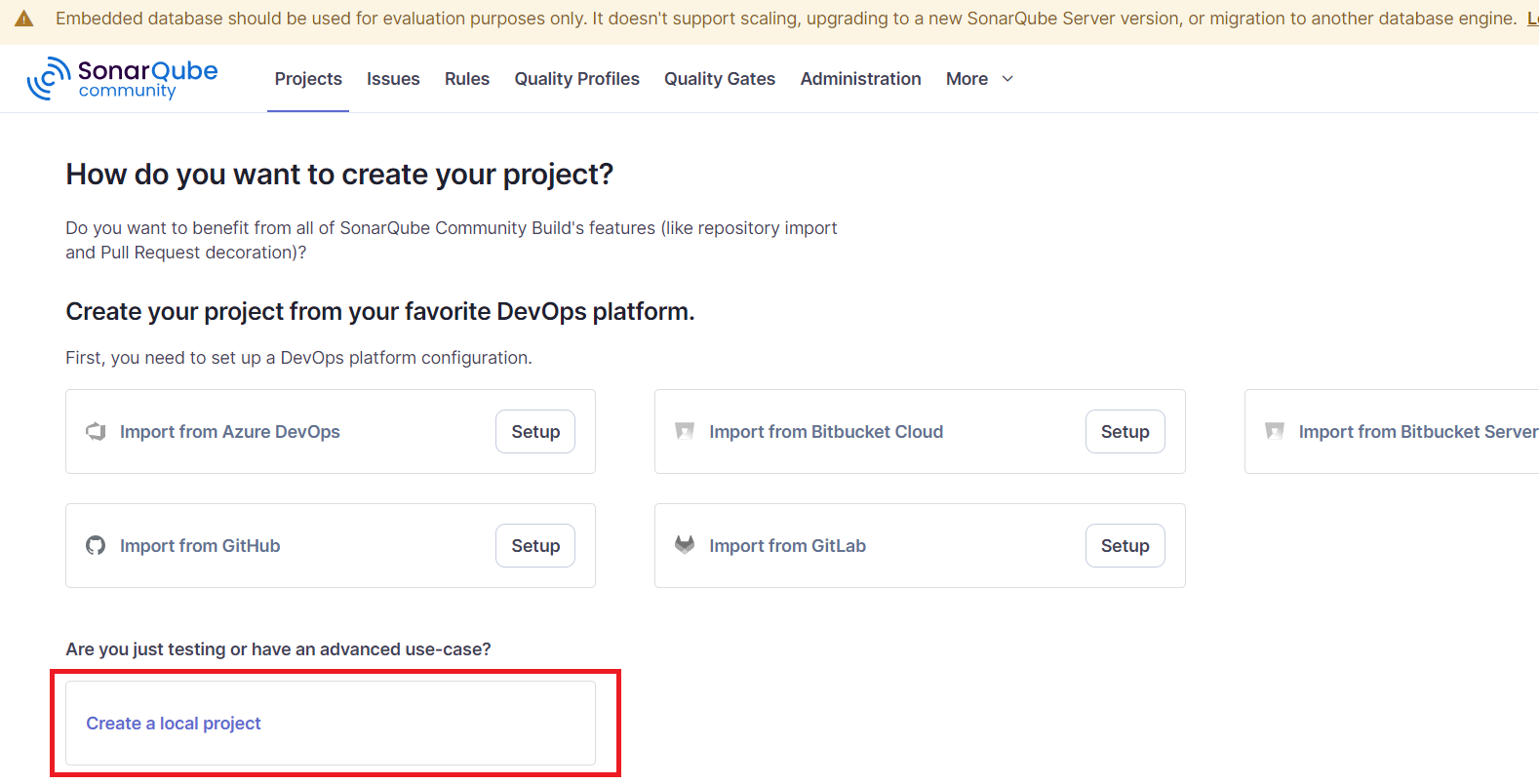The height and width of the screenshot is (784, 1539).
Task: Click the warning triangle icon in banner
Action: coord(24,20)
